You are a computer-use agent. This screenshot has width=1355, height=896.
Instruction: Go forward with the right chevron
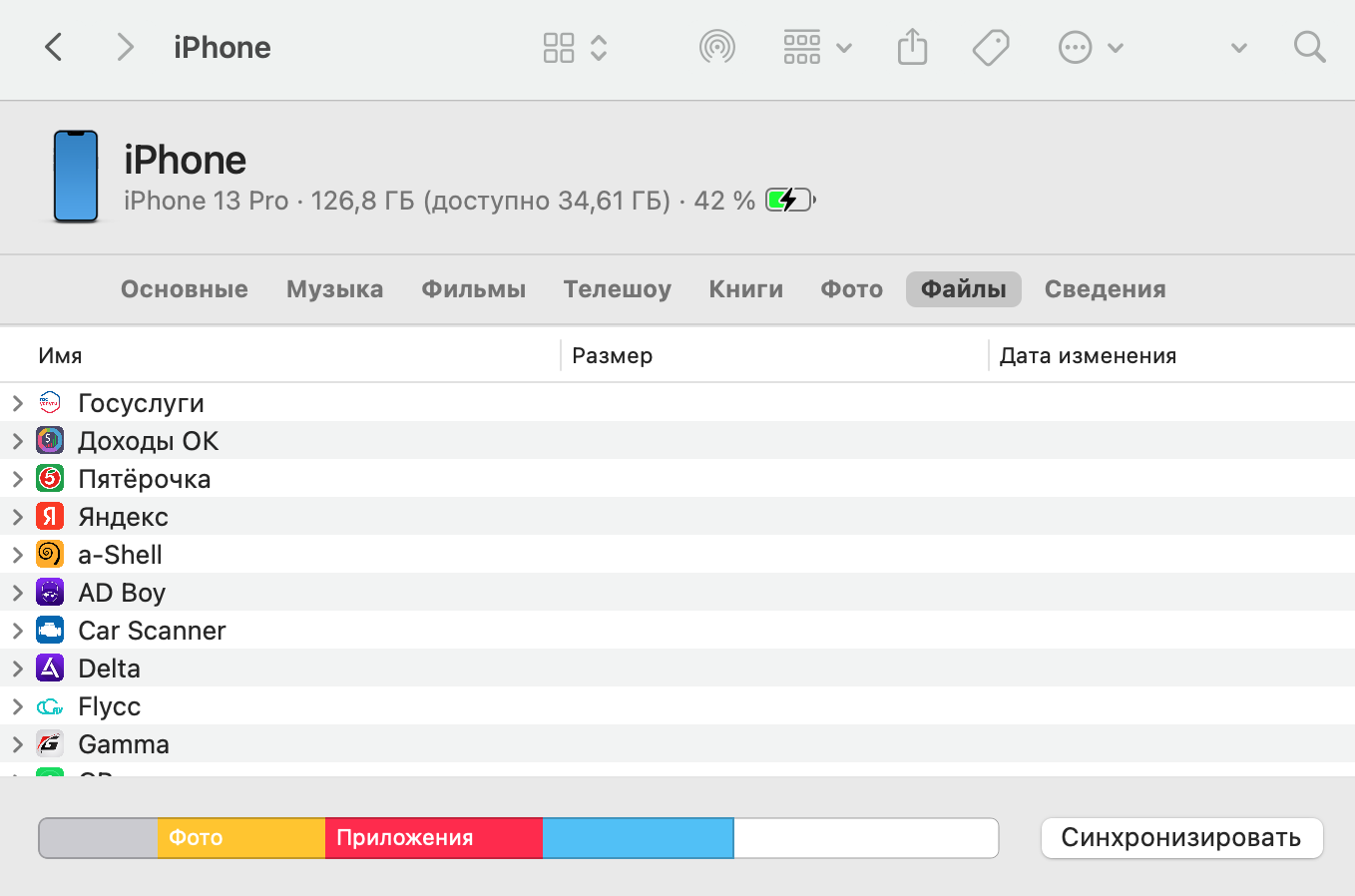coord(125,47)
